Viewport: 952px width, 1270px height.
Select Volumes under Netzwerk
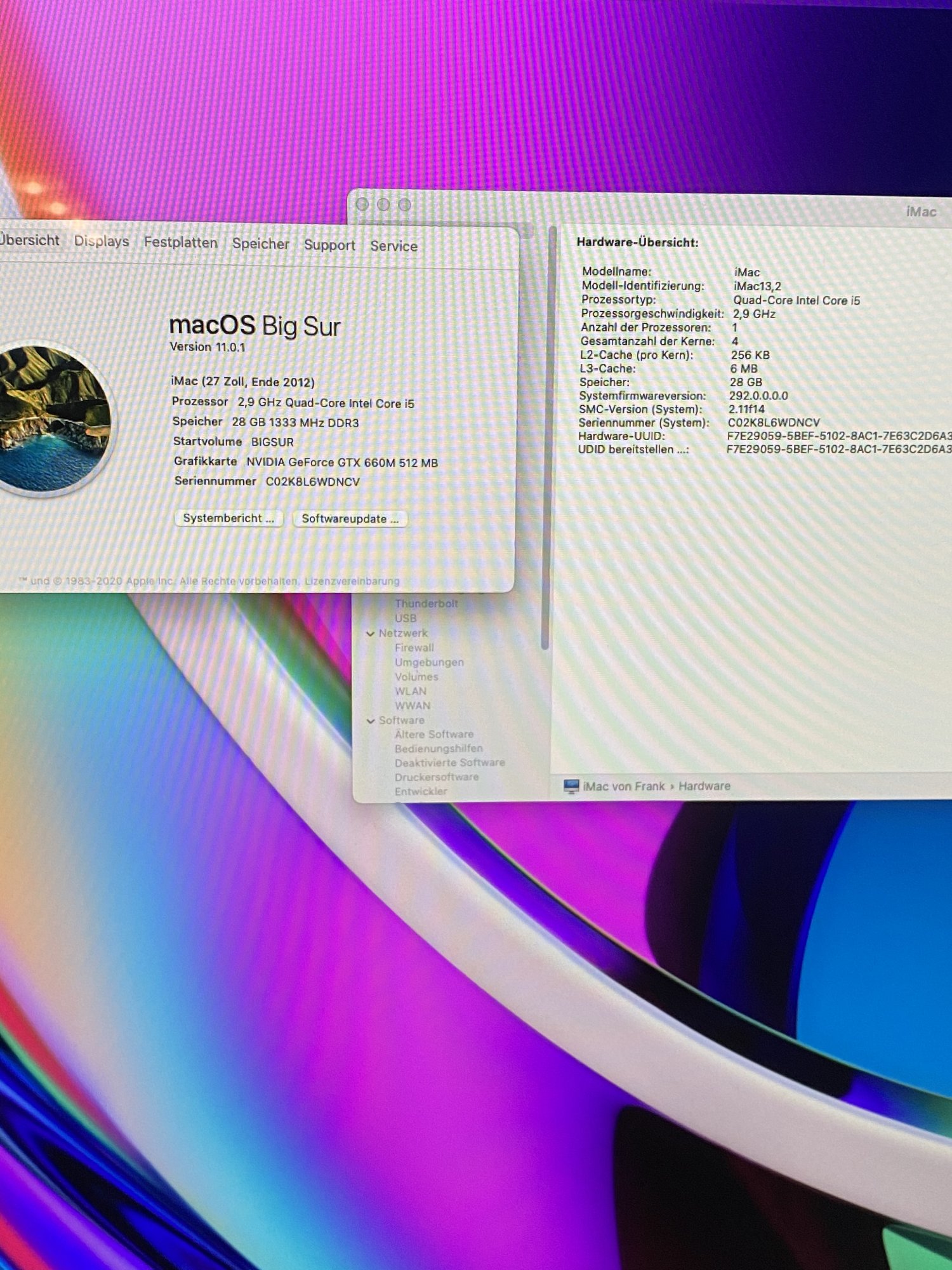tap(416, 677)
